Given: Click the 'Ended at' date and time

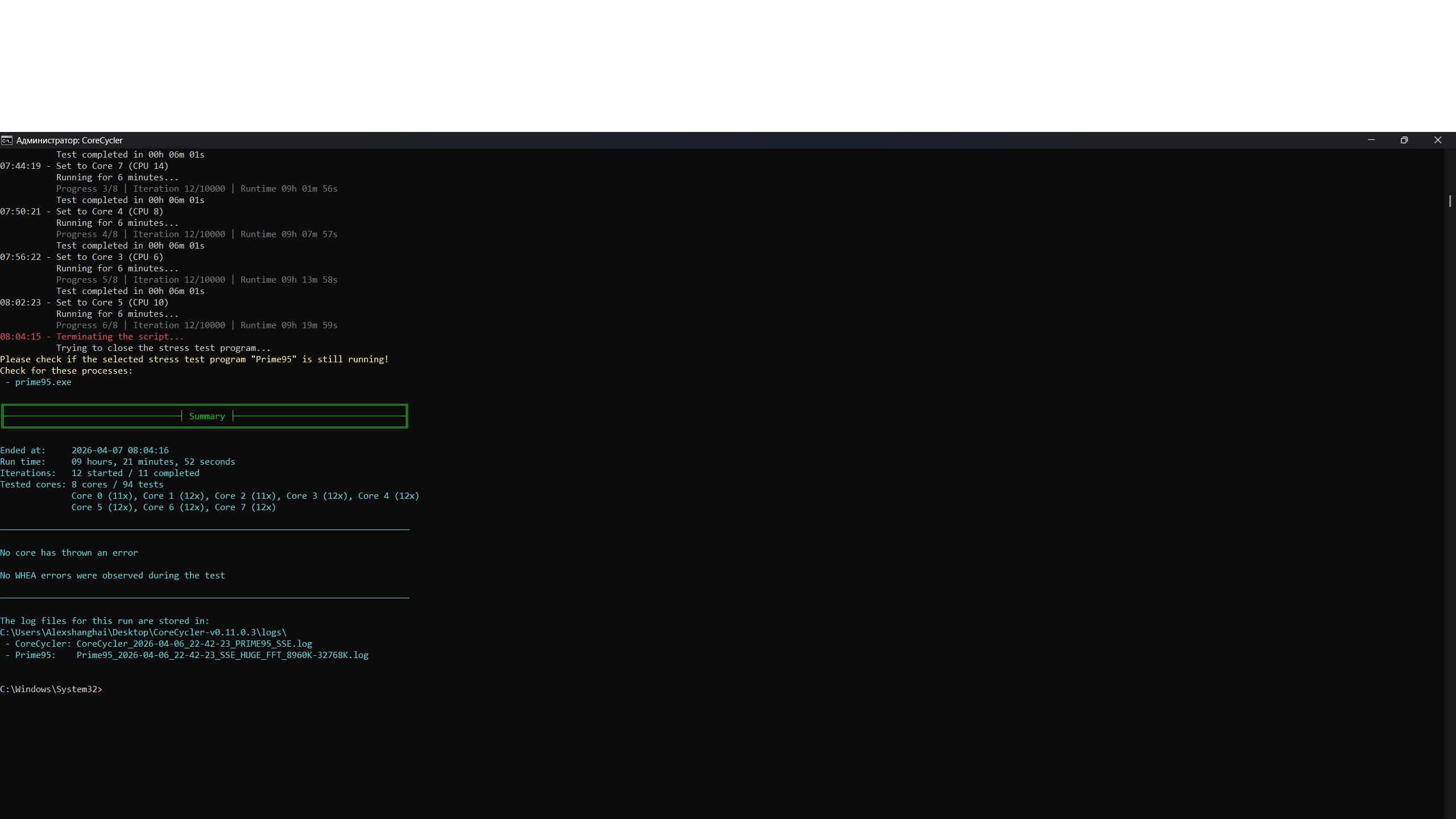Looking at the screenshot, I should [x=120, y=450].
